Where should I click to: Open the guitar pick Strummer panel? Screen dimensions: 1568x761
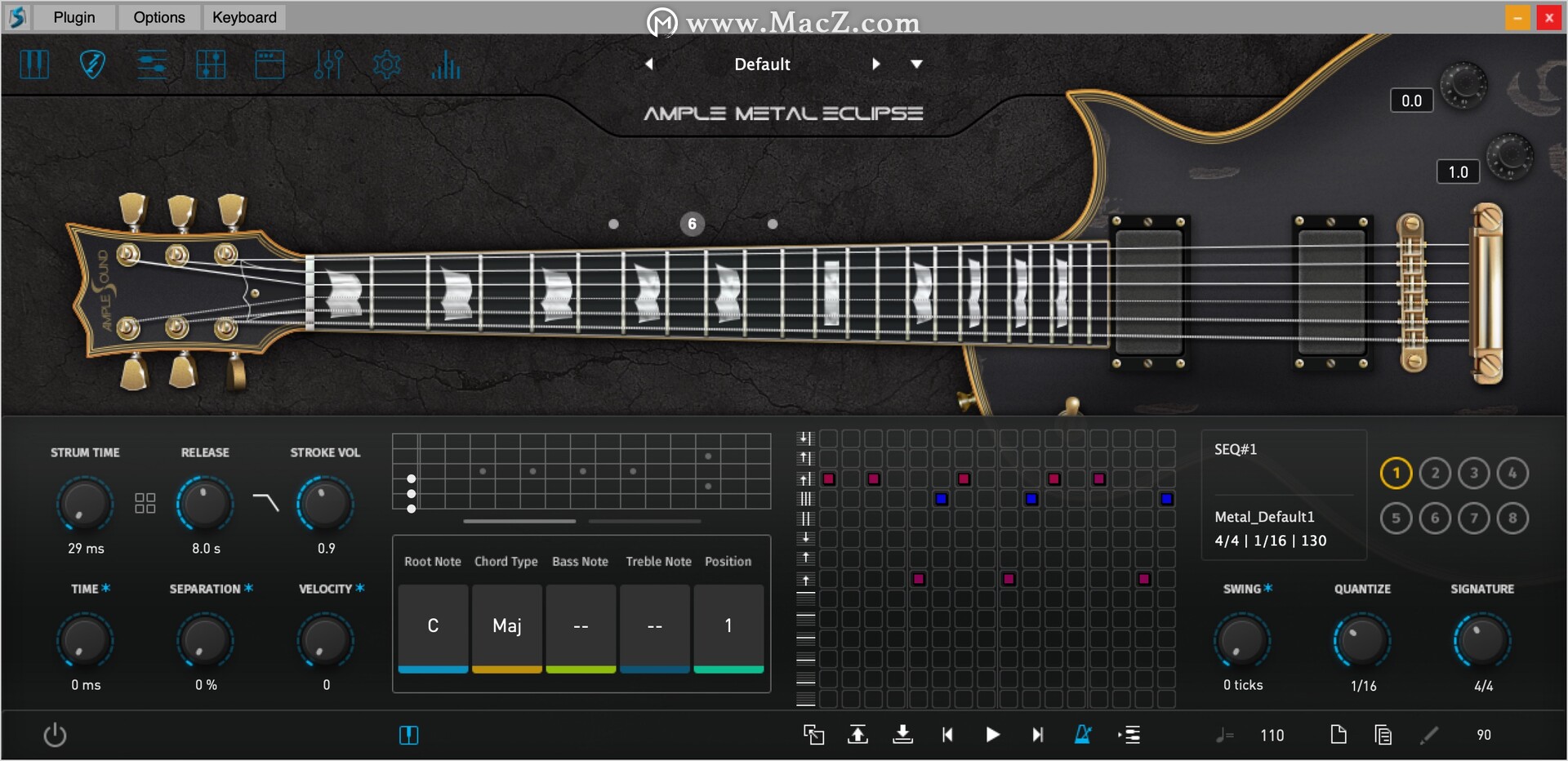[x=92, y=64]
